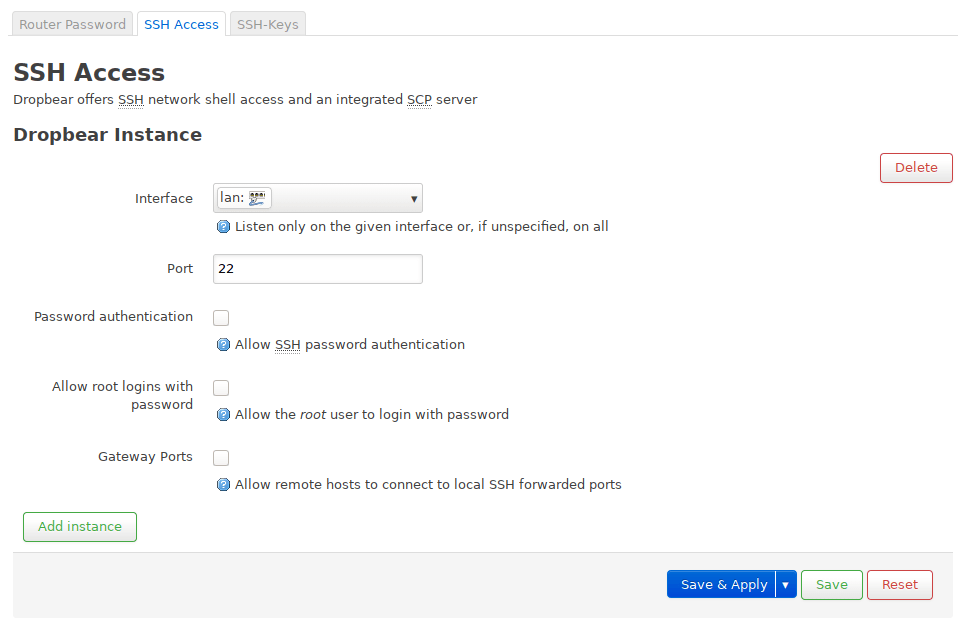Image resolution: width=965 pixels, height=627 pixels.
Task: Click the Save & Apply button
Action: click(x=723, y=585)
